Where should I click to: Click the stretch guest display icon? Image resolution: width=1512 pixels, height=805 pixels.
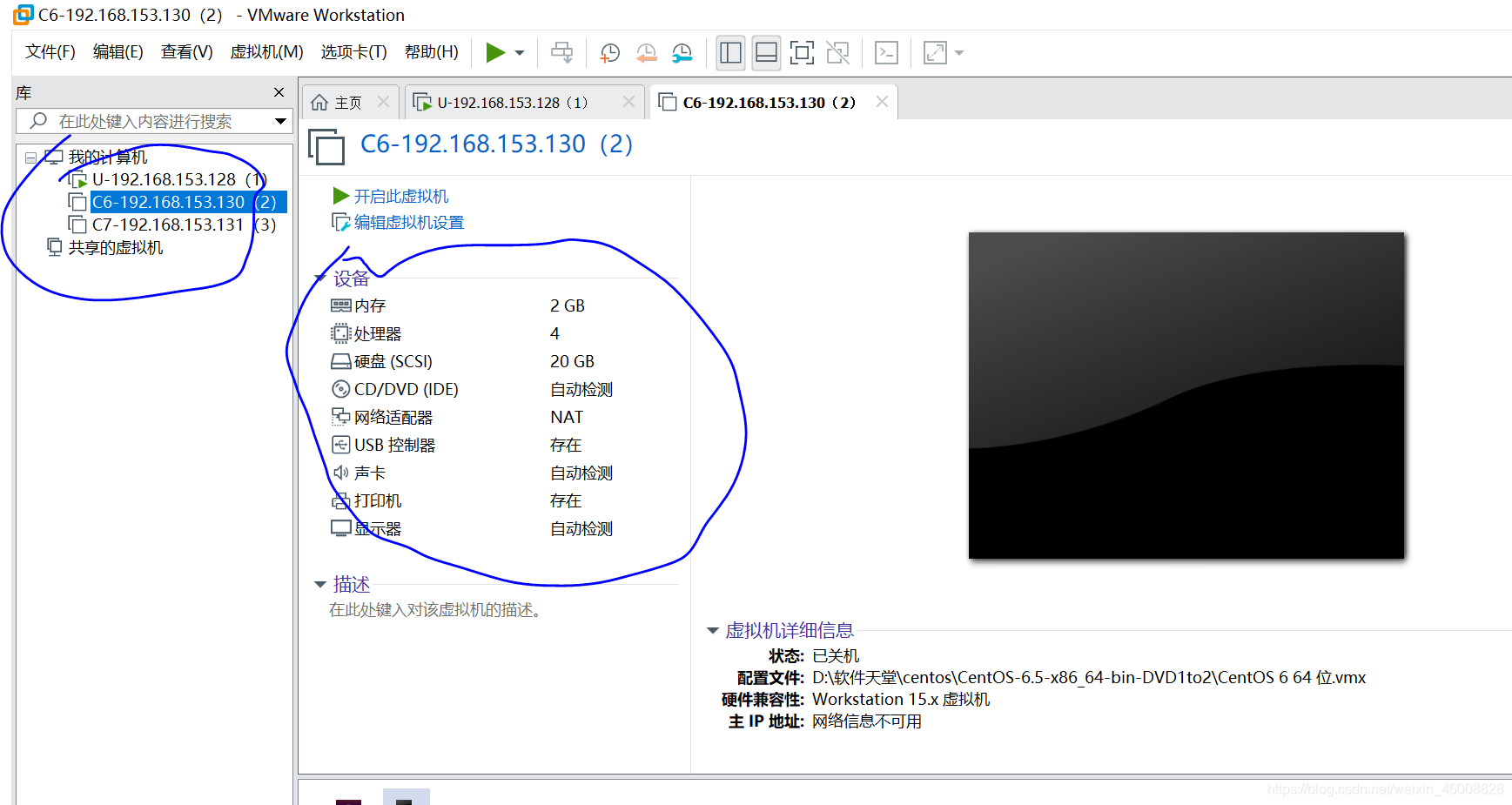click(935, 53)
